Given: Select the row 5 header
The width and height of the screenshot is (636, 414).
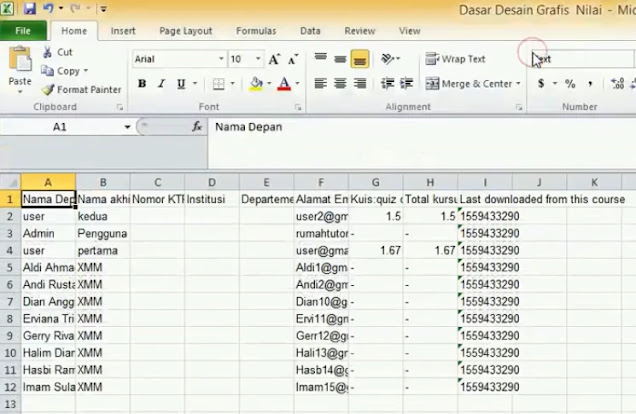Looking at the screenshot, I should [x=10, y=268].
